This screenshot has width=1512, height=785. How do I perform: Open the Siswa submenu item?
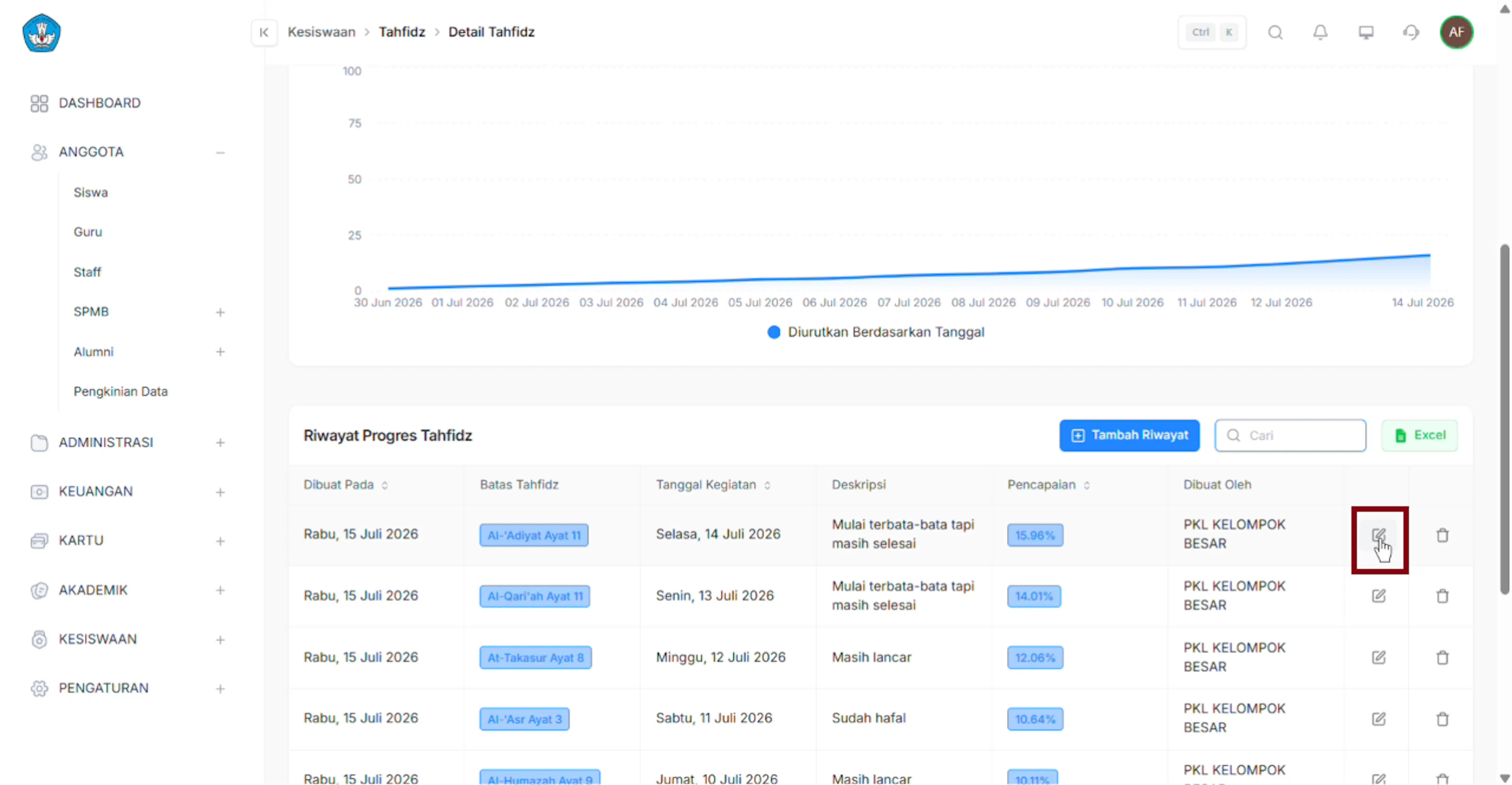pyautogui.click(x=91, y=193)
